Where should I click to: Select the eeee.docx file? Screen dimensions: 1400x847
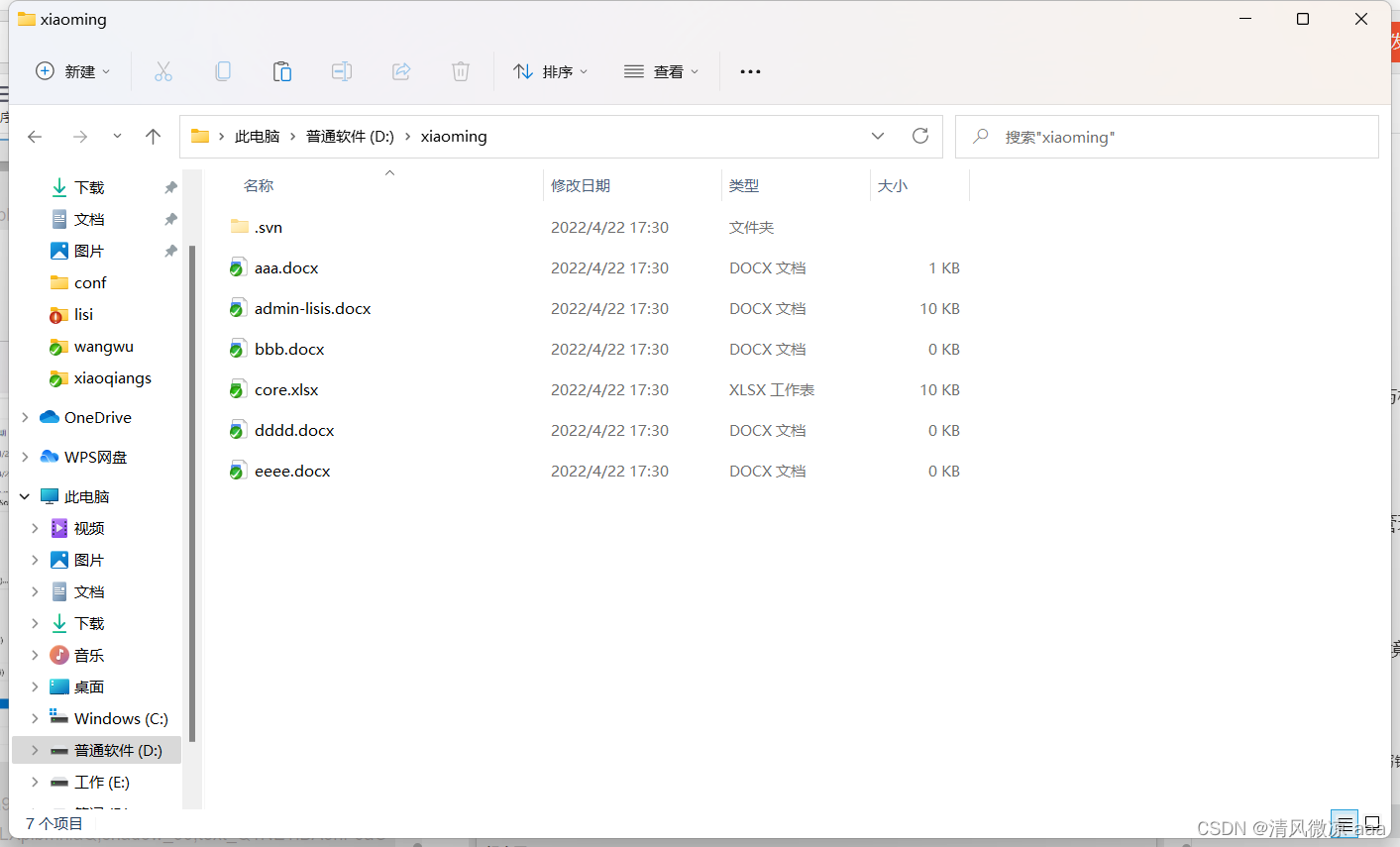click(x=292, y=471)
